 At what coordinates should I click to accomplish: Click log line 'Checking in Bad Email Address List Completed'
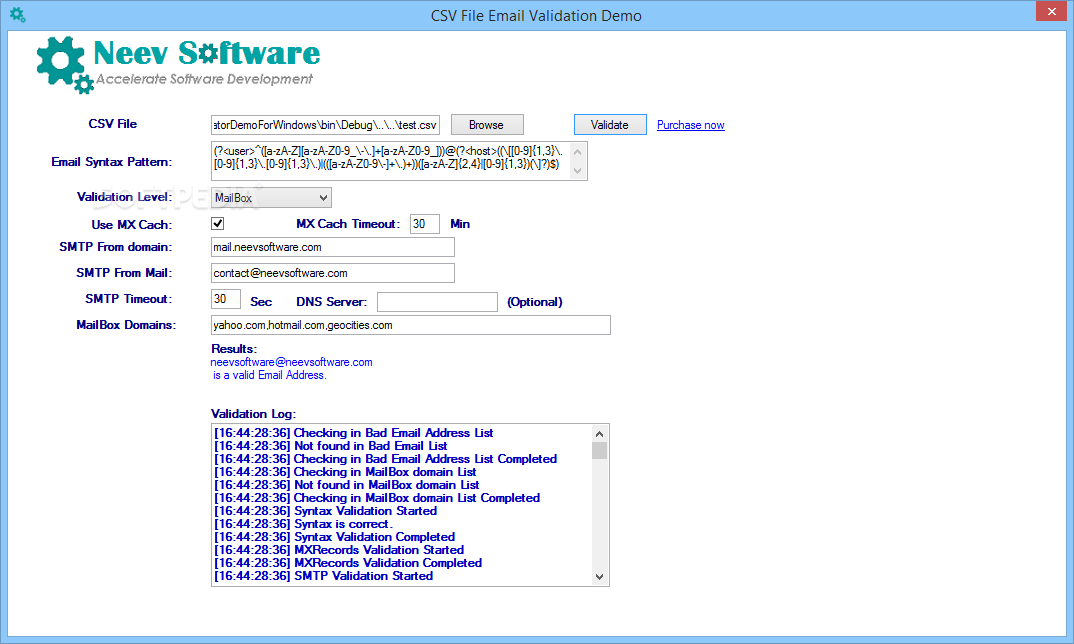coord(386,459)
